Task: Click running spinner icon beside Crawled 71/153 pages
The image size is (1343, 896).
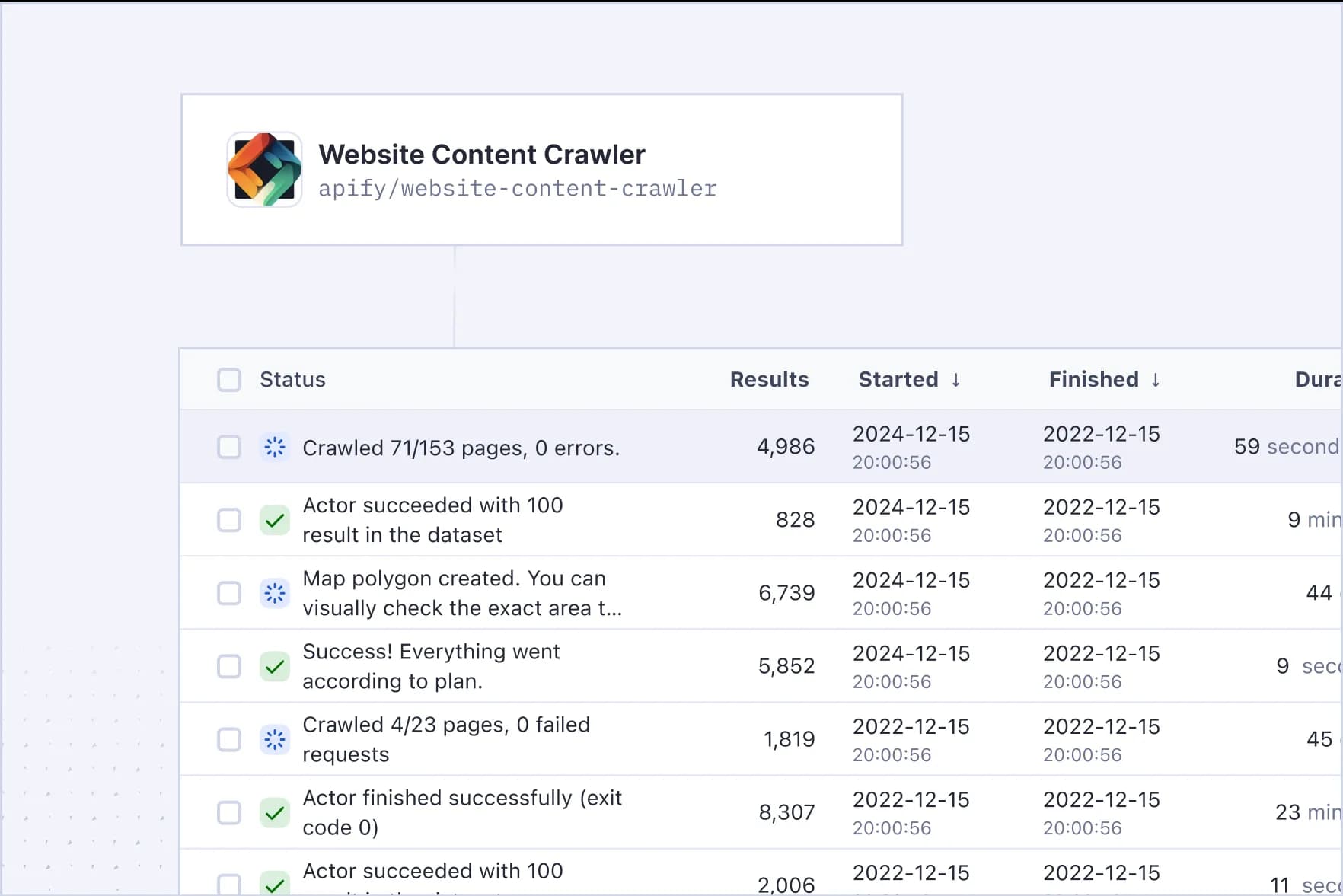Action: click(275, 447)
